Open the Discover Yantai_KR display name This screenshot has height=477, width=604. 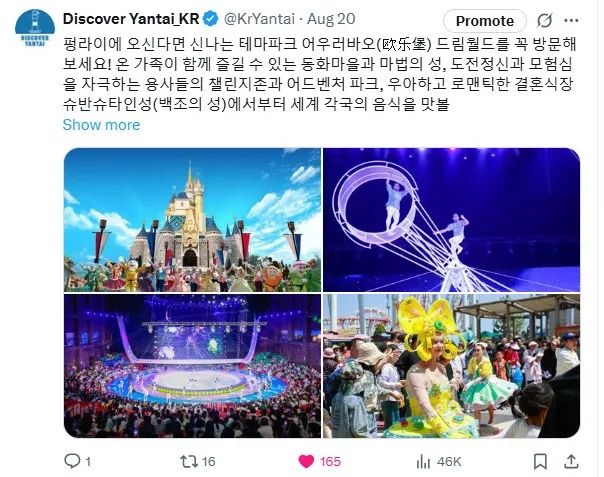[131, 19]
